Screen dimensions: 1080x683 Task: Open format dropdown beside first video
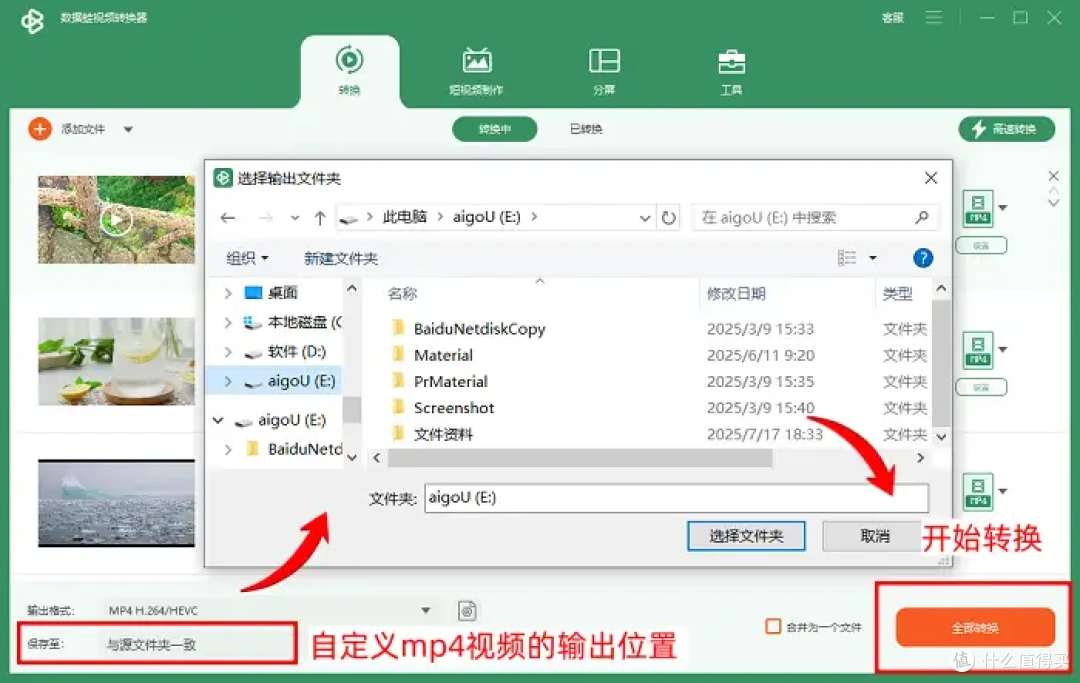pyautogui.click(x=1003, y=207)
